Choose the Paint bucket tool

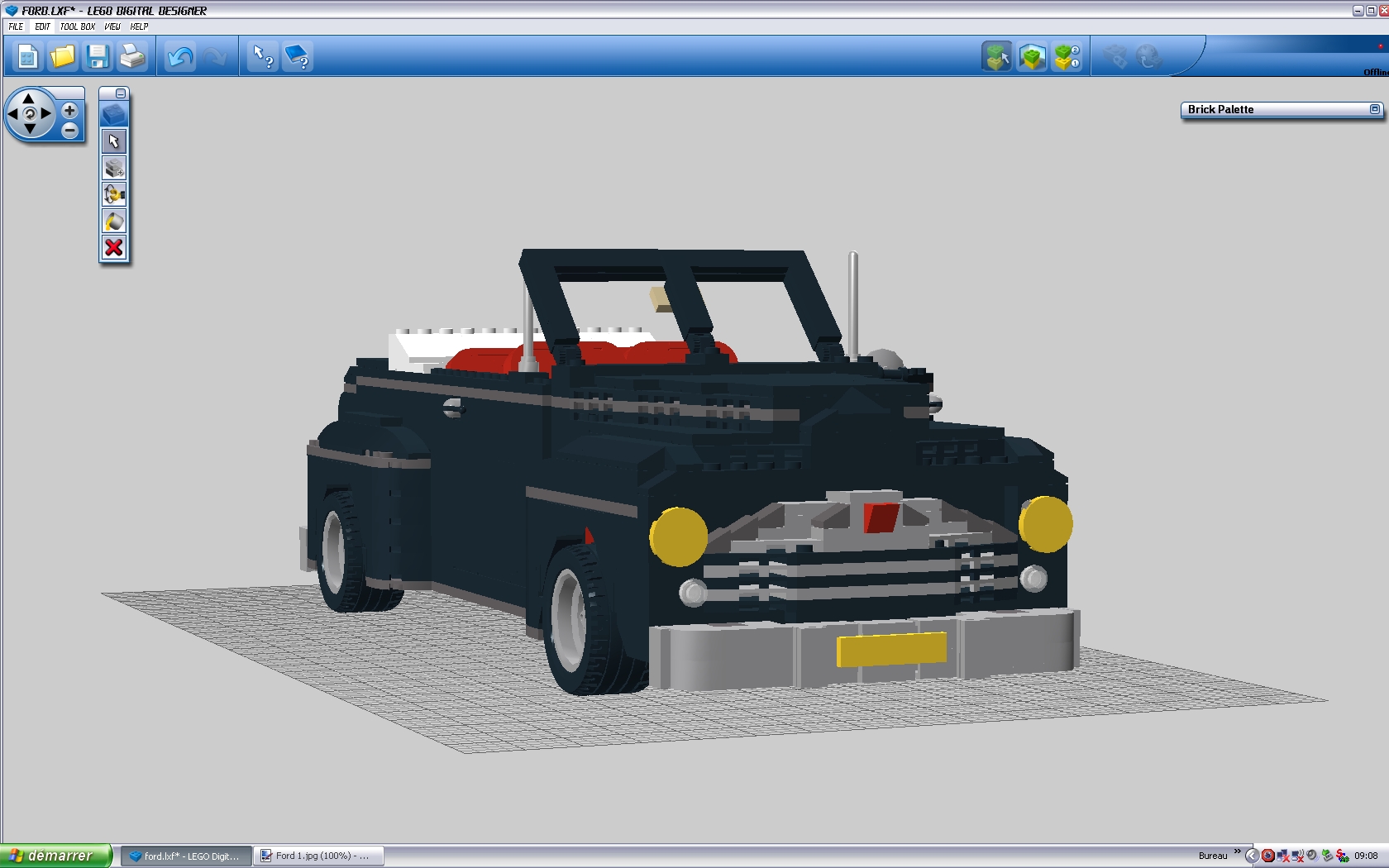pos(114,221)
